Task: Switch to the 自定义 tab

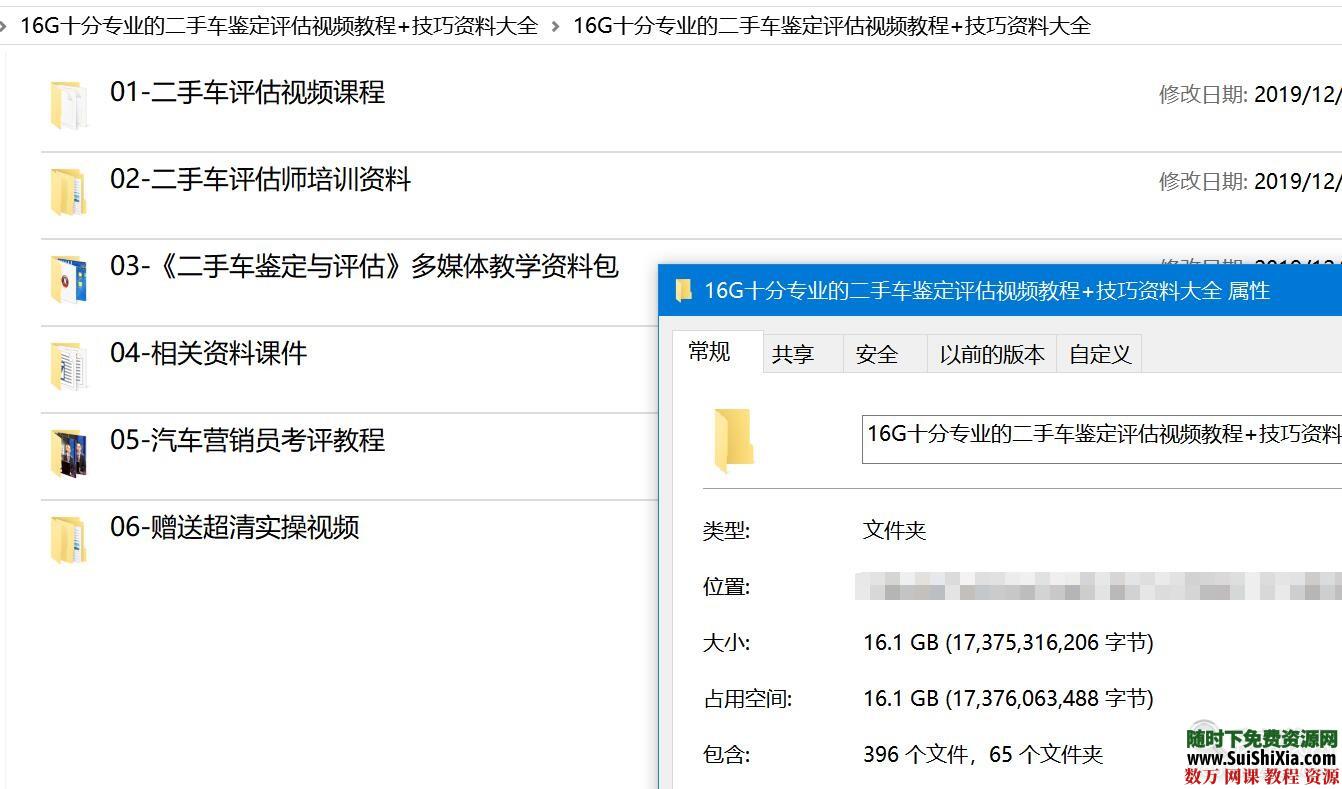Action: (x=1098, y=353)
